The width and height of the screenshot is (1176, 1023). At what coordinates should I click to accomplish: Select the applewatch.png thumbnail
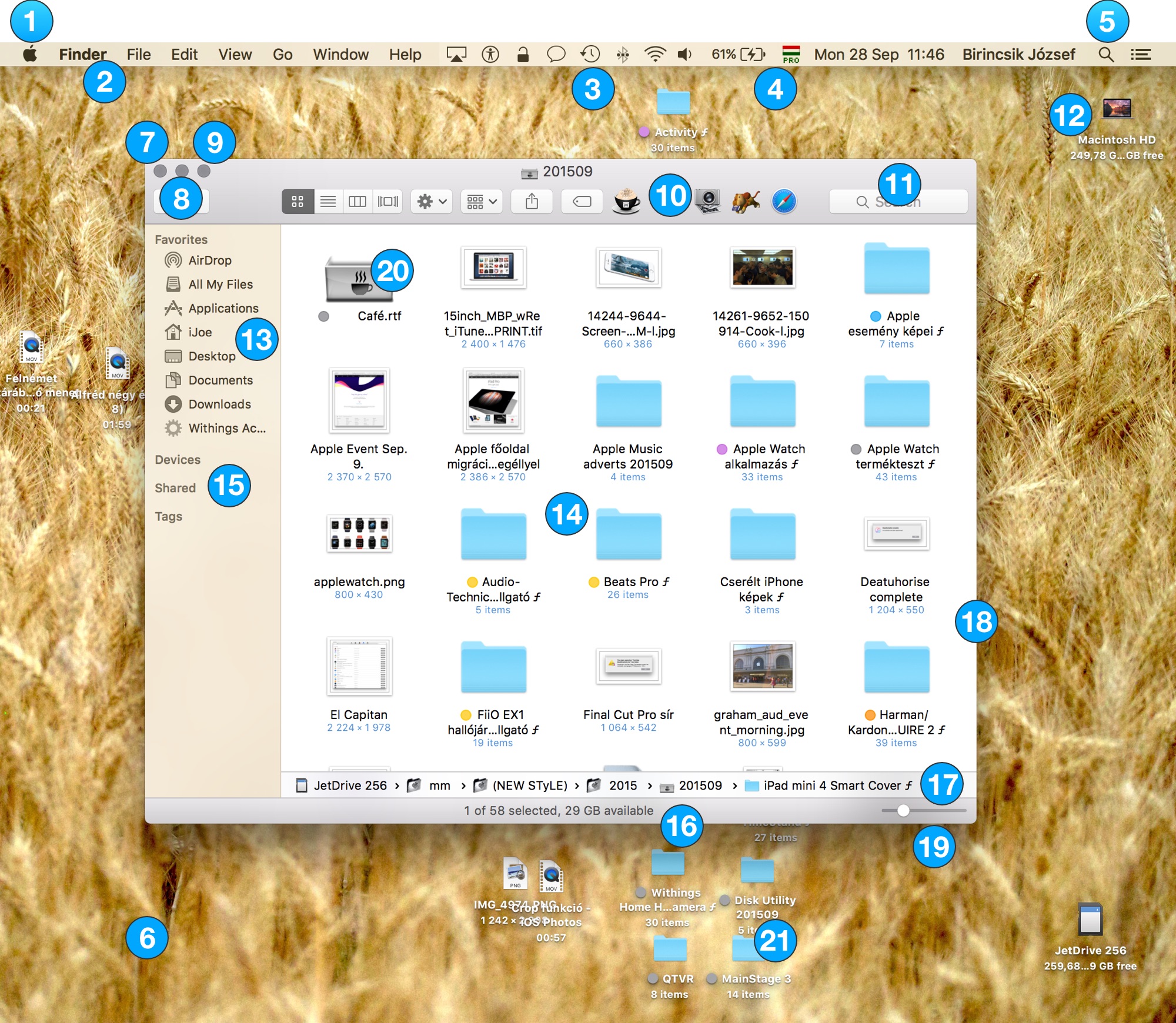click(x=359, y=533)
